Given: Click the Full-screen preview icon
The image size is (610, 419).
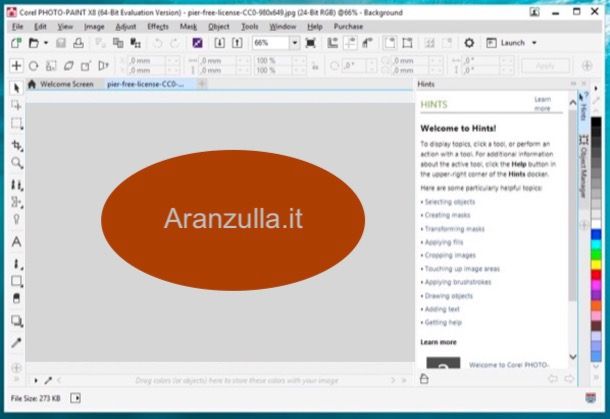Looking at the screenshot, I should 310,43.
